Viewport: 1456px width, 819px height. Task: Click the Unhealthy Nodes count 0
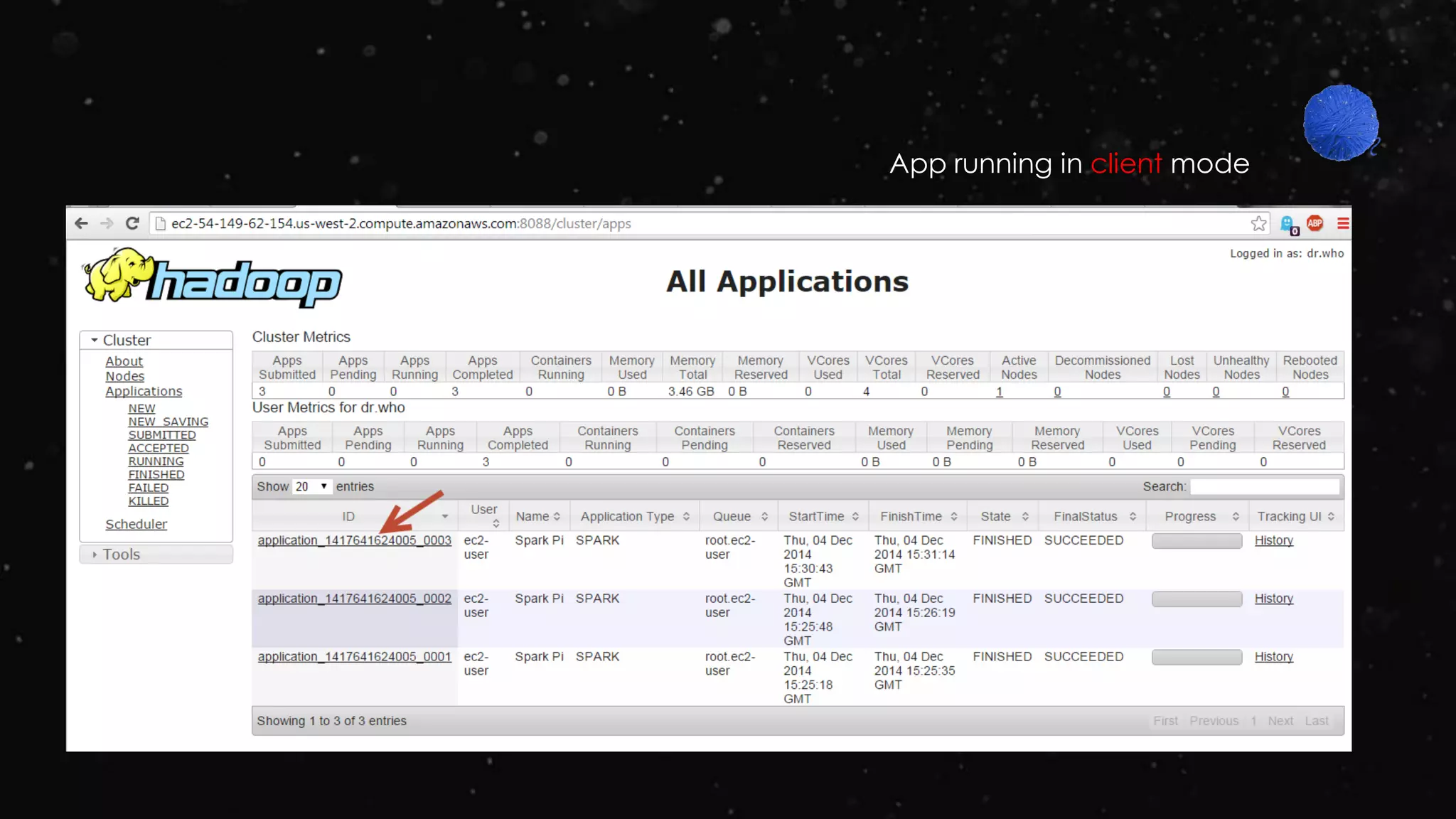[x=1216, y=392]
